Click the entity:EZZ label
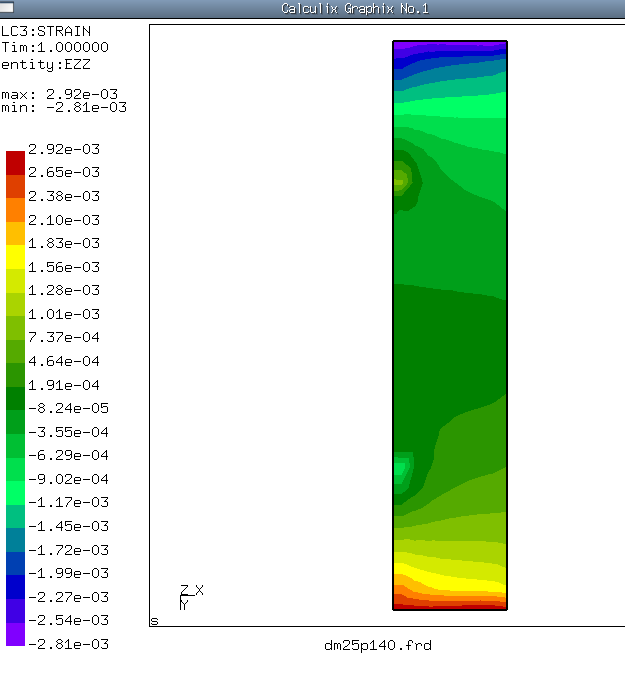625x676 pixels. click(x=46, y=65)
